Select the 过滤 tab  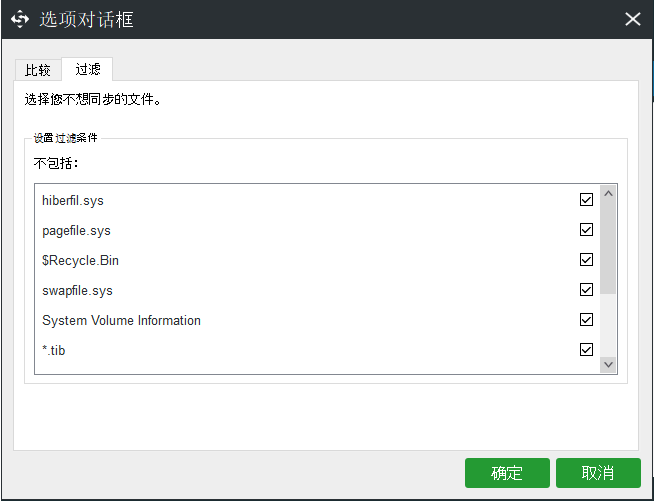point(87,69)
